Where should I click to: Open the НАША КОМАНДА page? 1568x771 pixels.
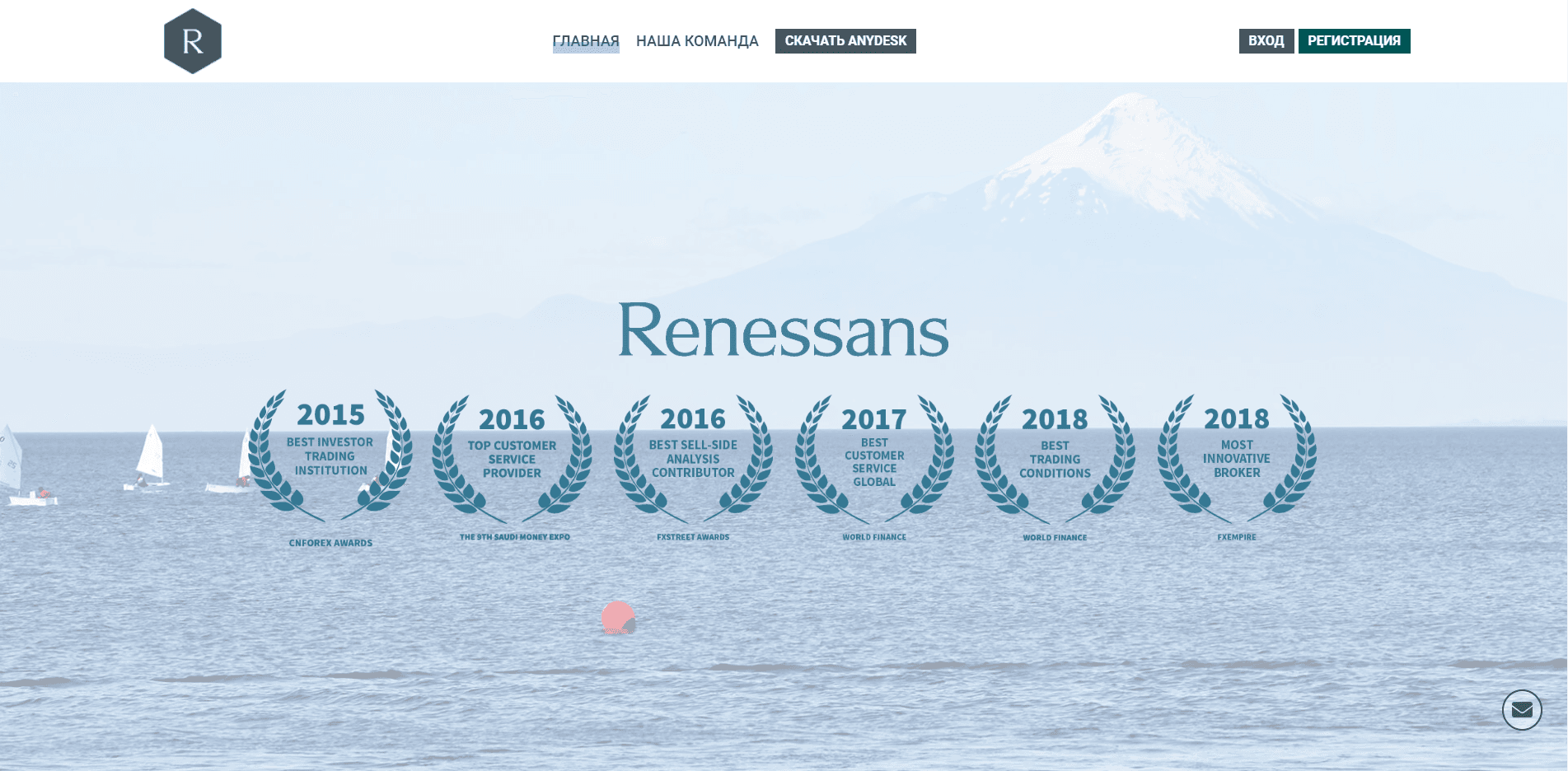point(698,40)
